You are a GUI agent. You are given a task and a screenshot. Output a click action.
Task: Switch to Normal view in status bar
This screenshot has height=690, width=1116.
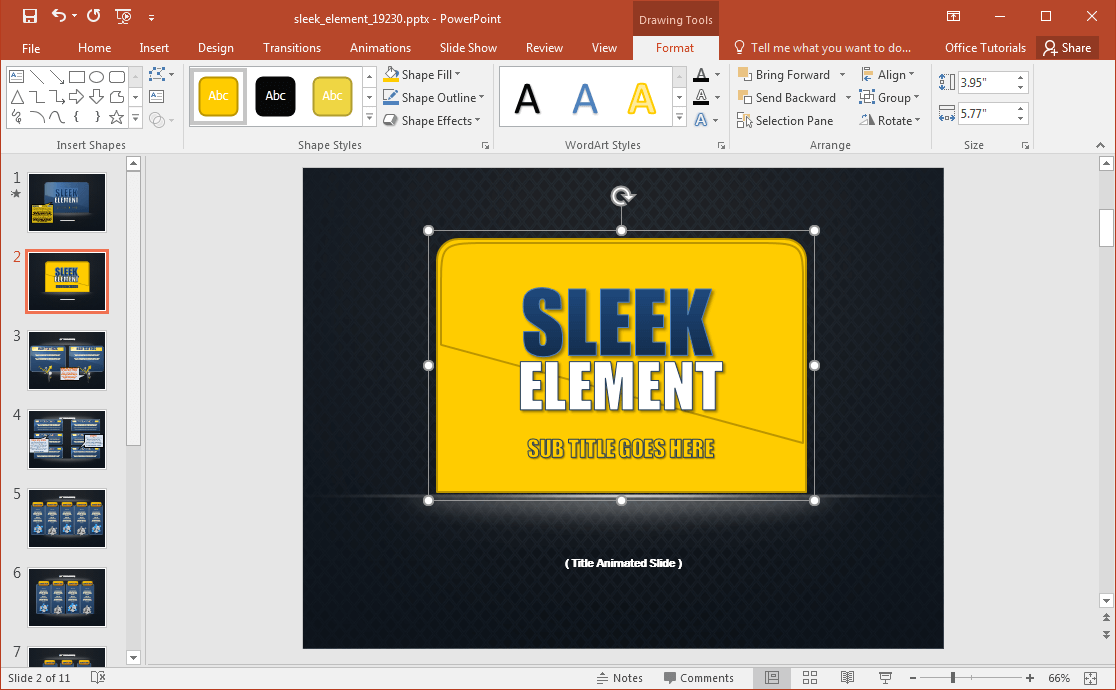772,678
